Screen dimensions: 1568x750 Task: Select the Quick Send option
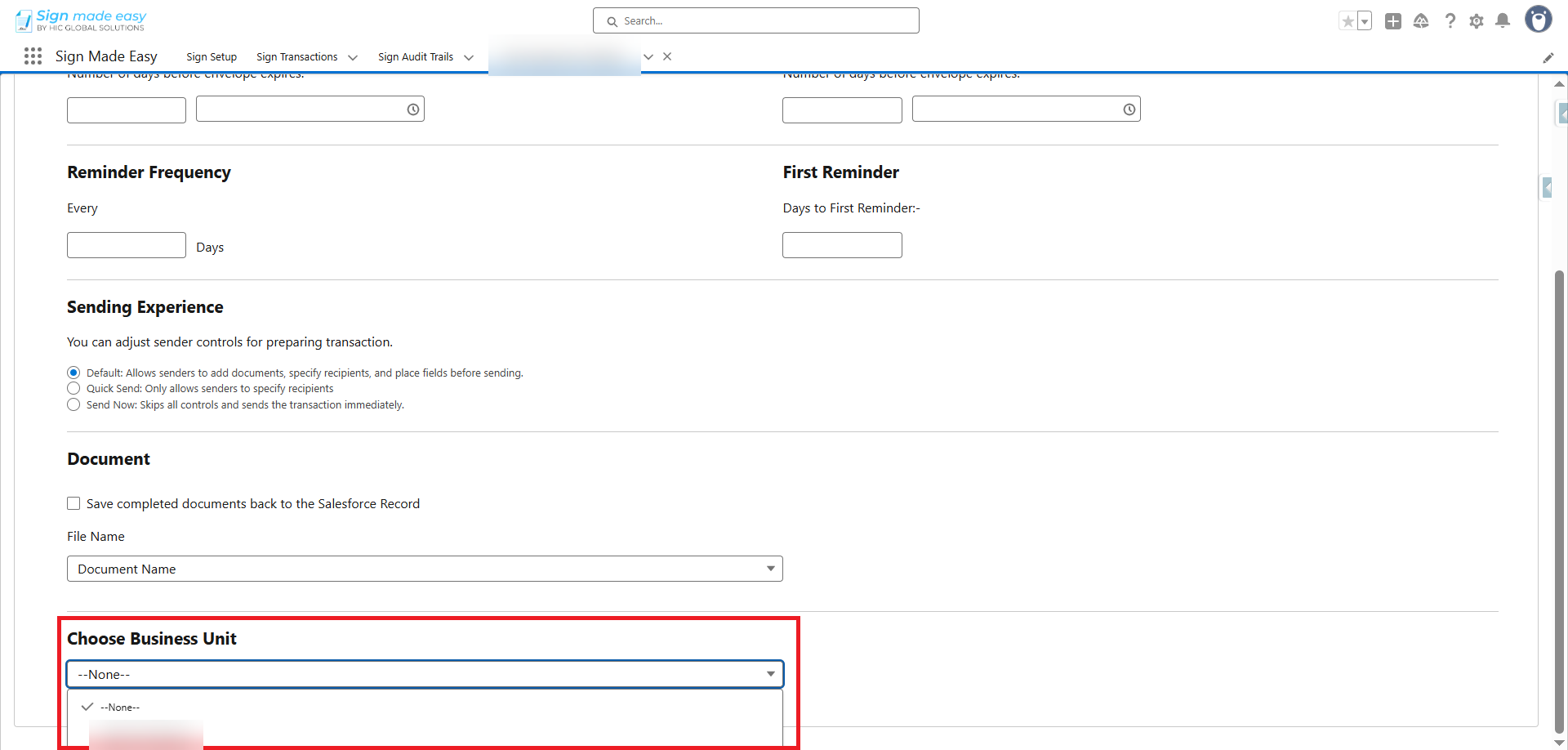click(73, 389)
